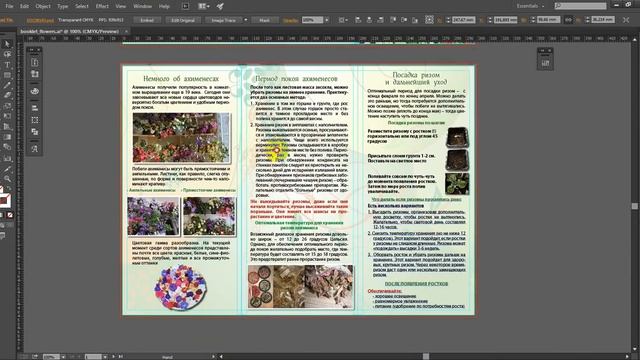Open the Align panel icon

[x=35, y=108]
